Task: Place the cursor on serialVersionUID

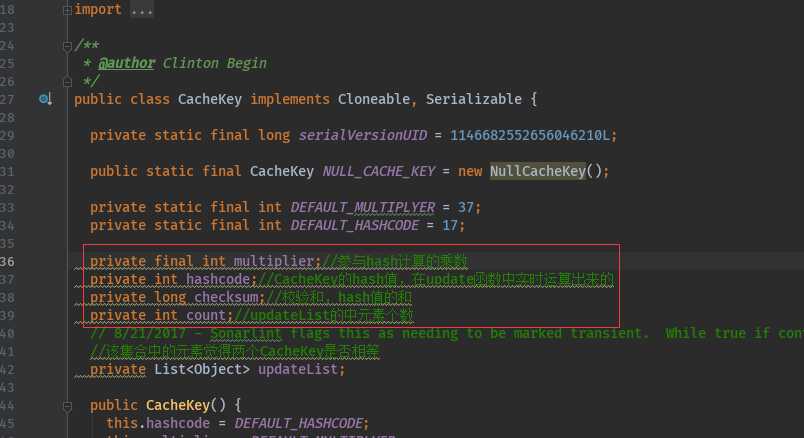Action: 363,135
